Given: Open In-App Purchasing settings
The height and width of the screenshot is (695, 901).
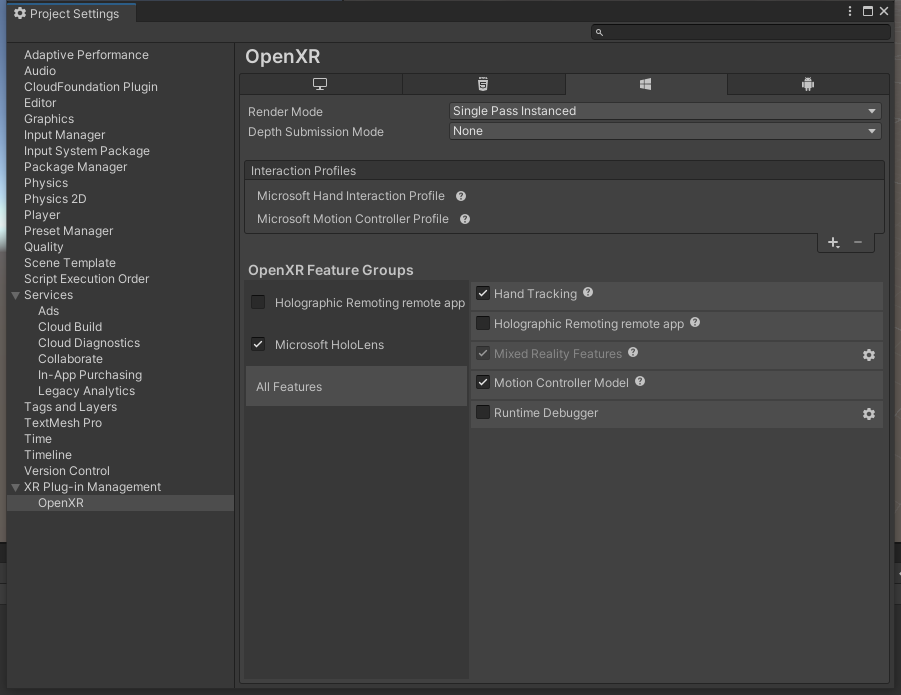Looking at the screenshot, I should click(x=90, y=374).
